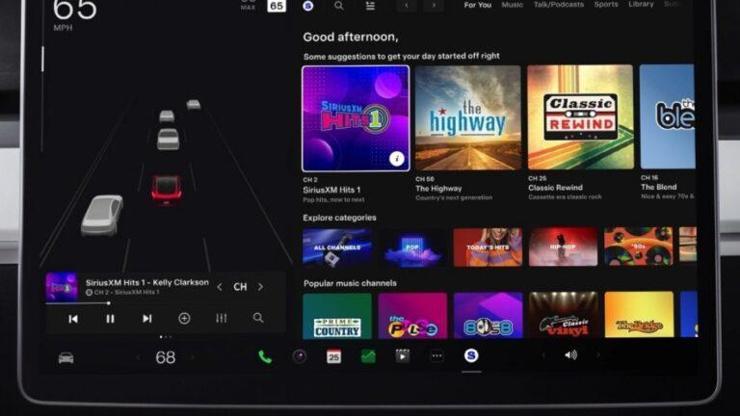The height and width of the screenshot is (416, 740).
Task: Open the calendar app showing 25
Action: (x=334, y=357)
